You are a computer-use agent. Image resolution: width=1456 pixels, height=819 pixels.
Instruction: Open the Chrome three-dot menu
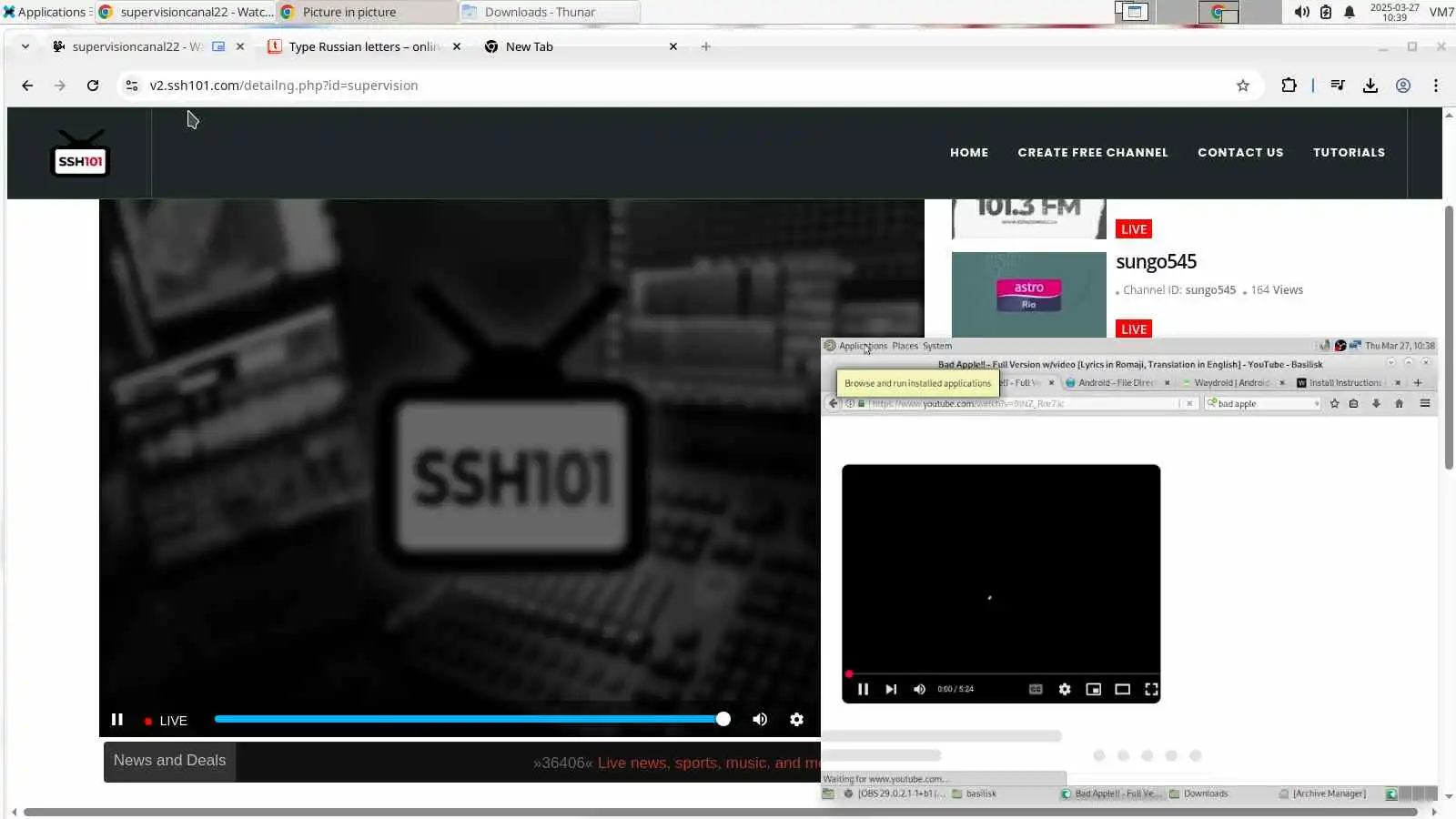pyautogui.click(x=1436, y=86)
